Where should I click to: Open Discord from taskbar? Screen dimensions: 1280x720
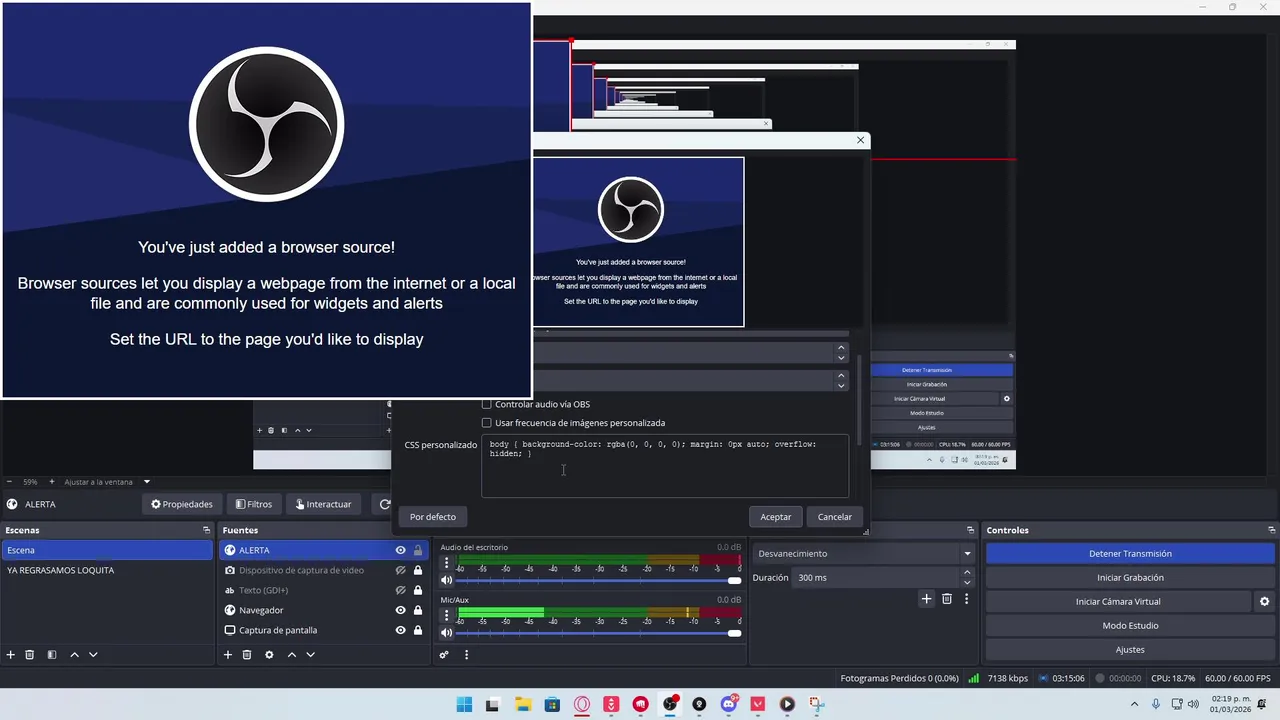pos(728,704)
